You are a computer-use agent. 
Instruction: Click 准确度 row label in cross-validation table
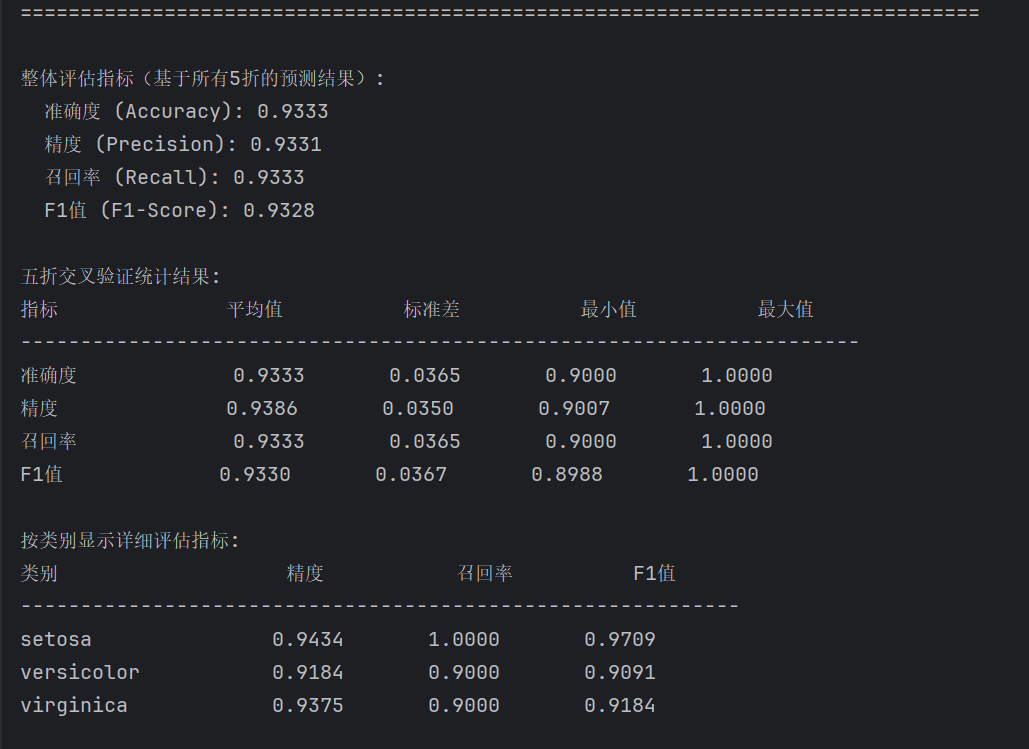click(x=49, y=375)
